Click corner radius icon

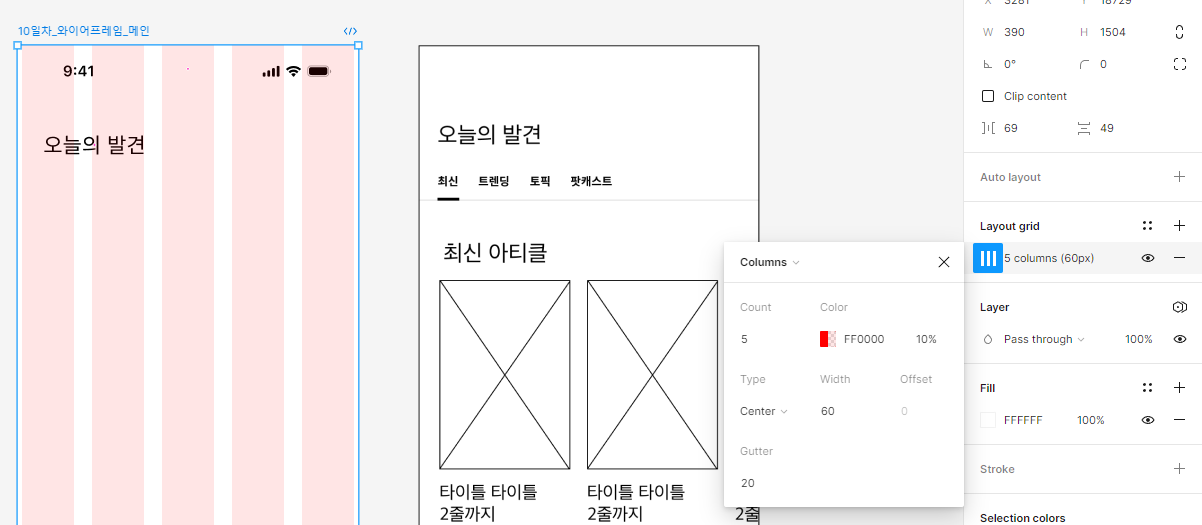(x=1084, y=64)
